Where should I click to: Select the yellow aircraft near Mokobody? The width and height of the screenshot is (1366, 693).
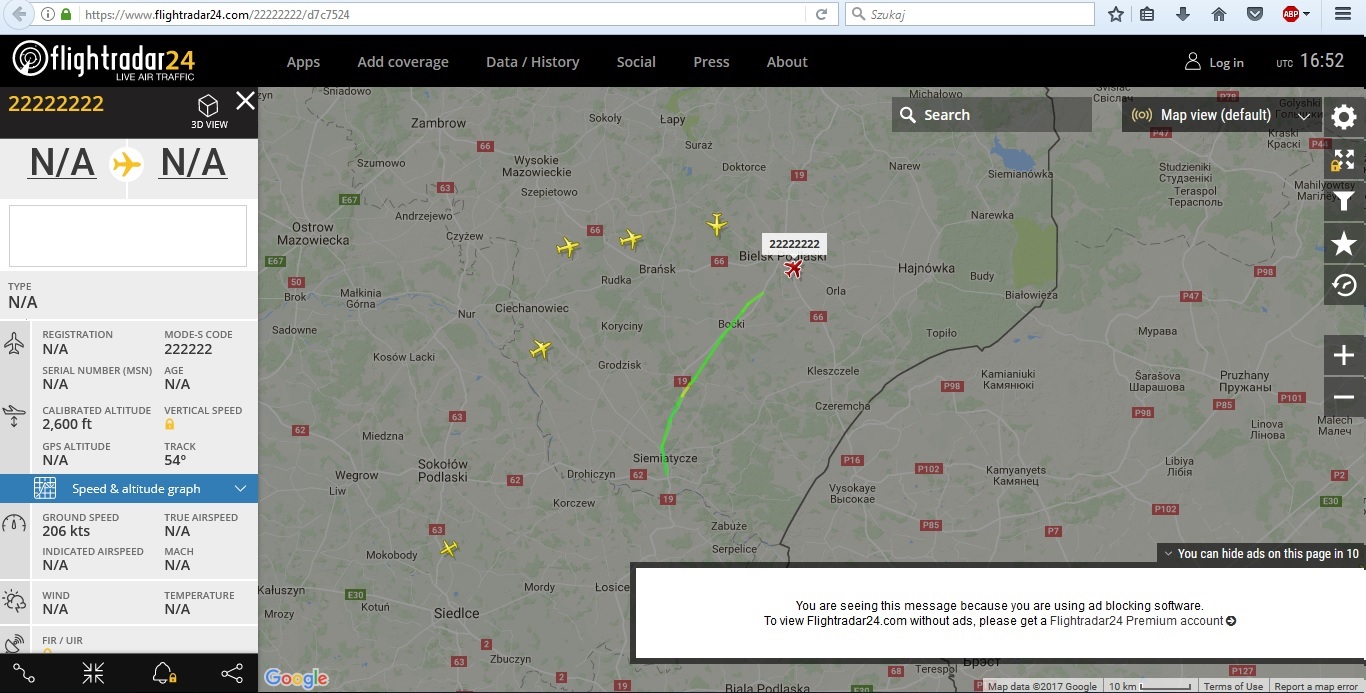pyautogui.click(x=449, y=548)
